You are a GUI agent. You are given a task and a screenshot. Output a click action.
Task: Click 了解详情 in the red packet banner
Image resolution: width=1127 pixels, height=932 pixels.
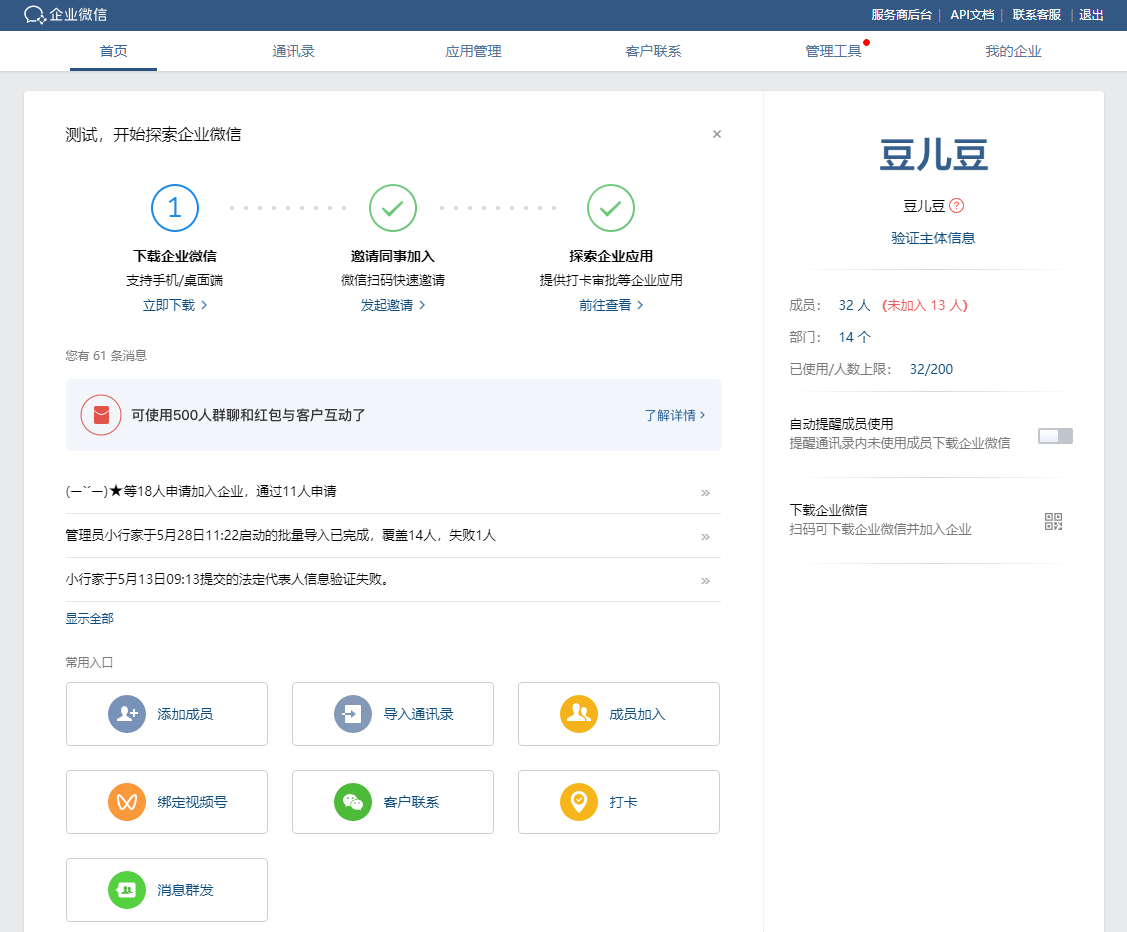pos(674,415)
